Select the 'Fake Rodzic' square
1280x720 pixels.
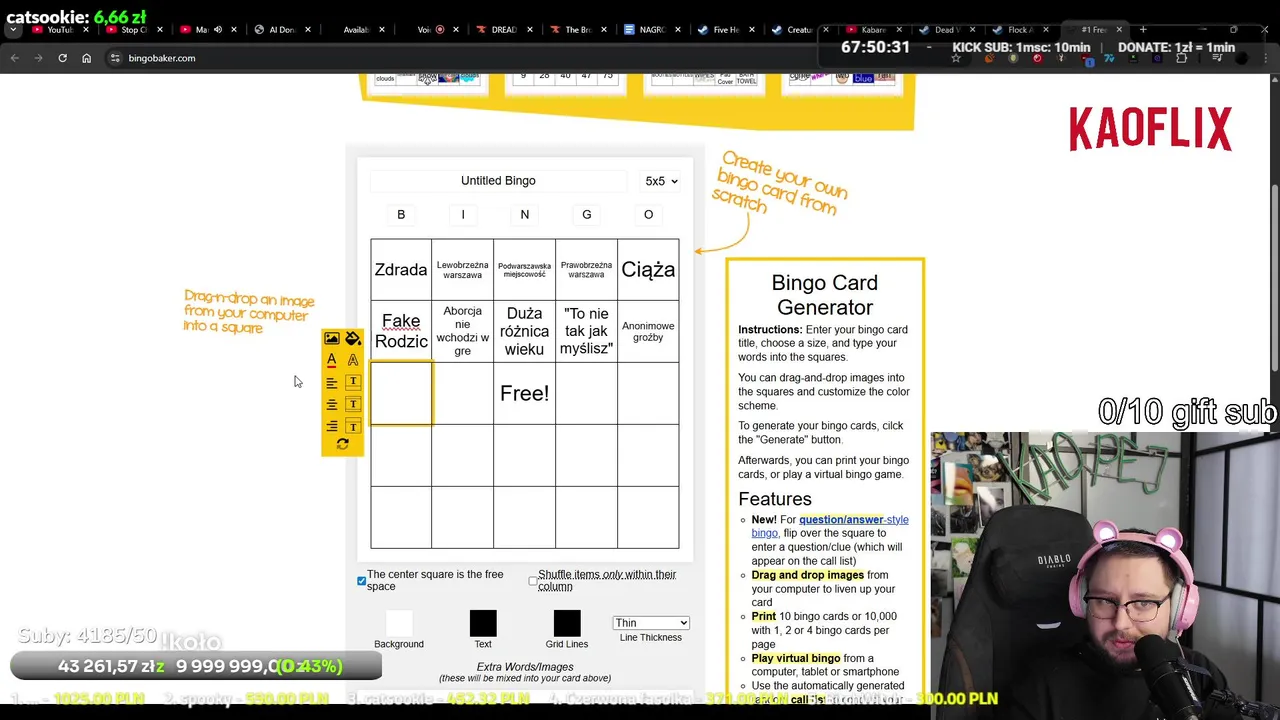401,331
